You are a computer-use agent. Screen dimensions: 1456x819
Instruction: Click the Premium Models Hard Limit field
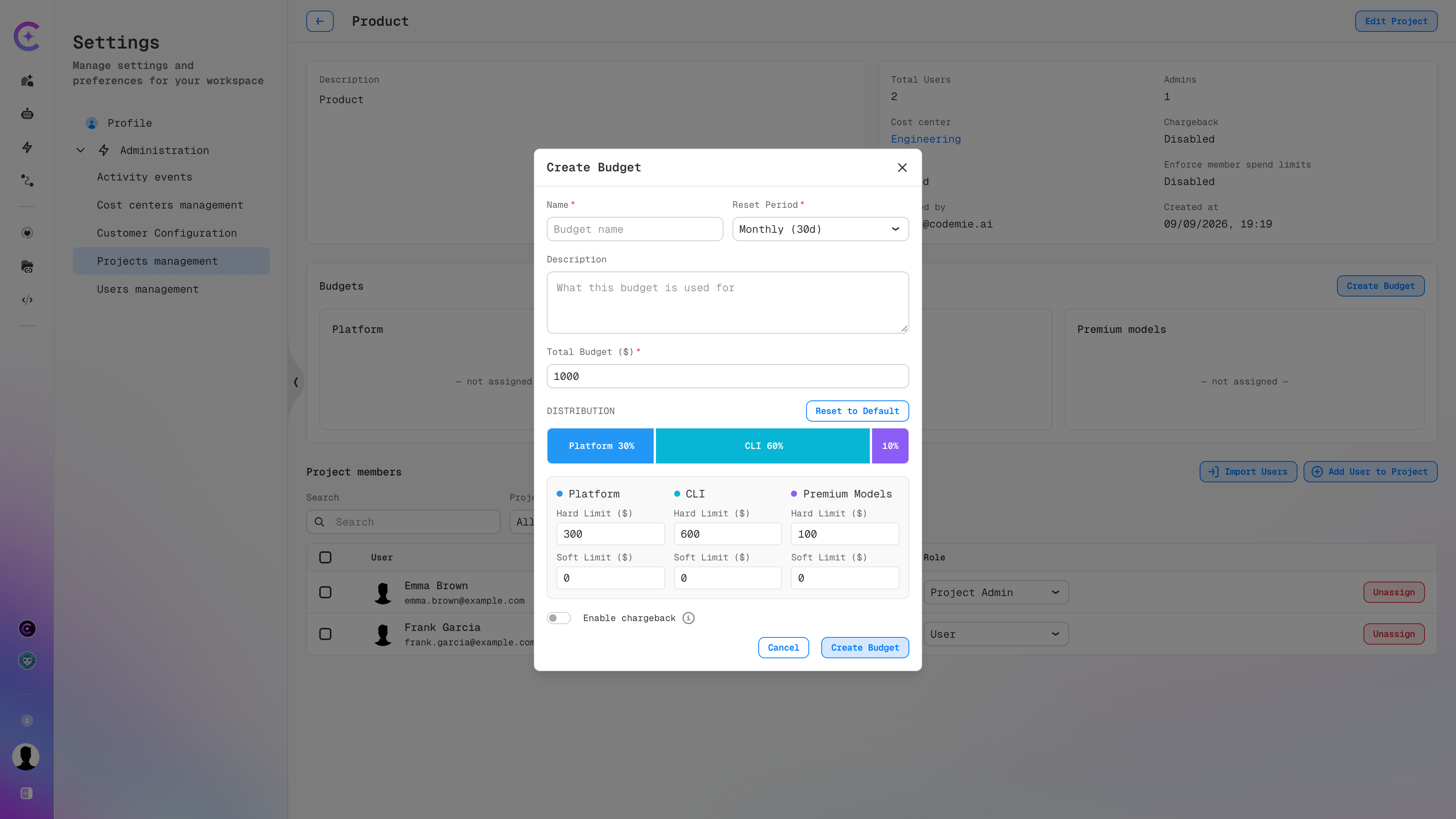click(x=845, y=533)
